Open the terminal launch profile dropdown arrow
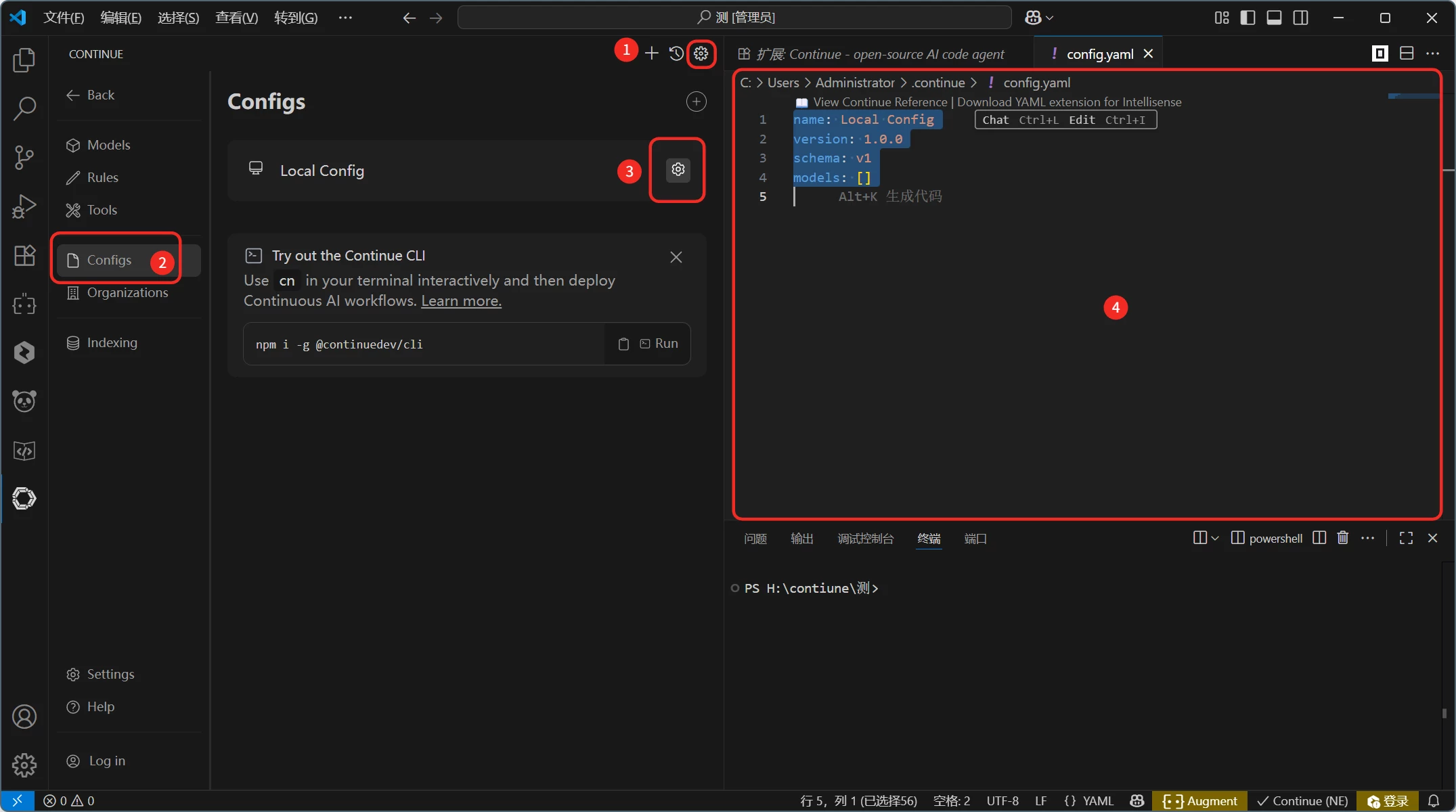Screen dimensions: 1456x812 [1215, 538]
